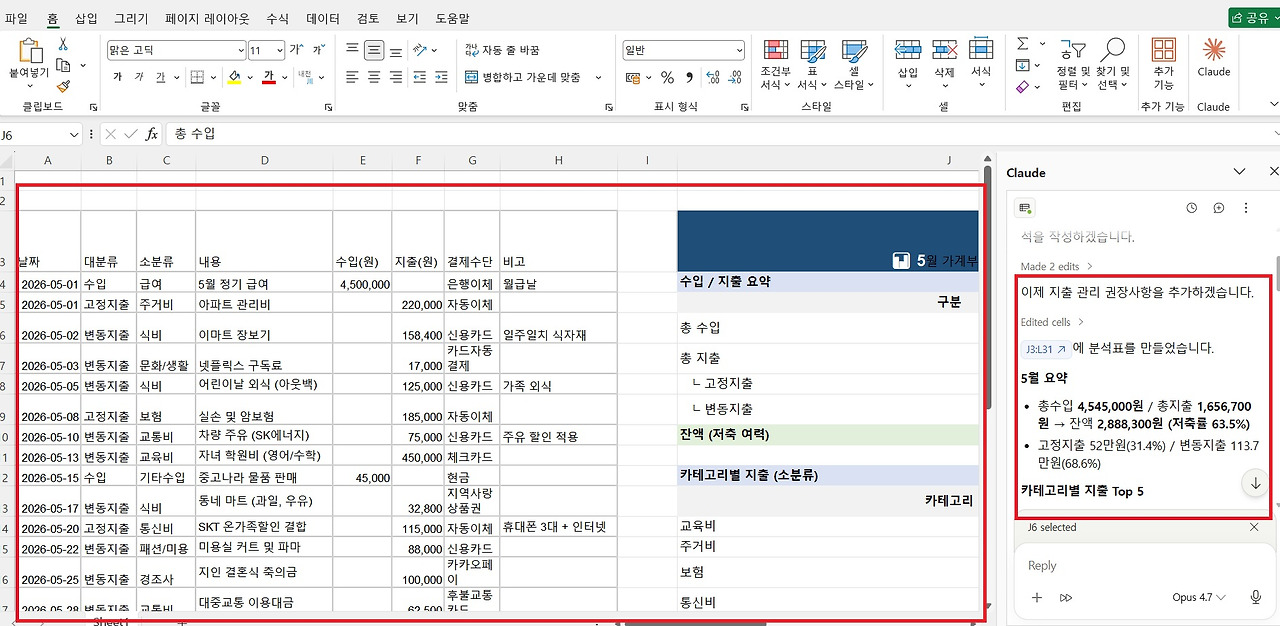Switch to the 수식 ribbon tab

[x=278, y=18]
